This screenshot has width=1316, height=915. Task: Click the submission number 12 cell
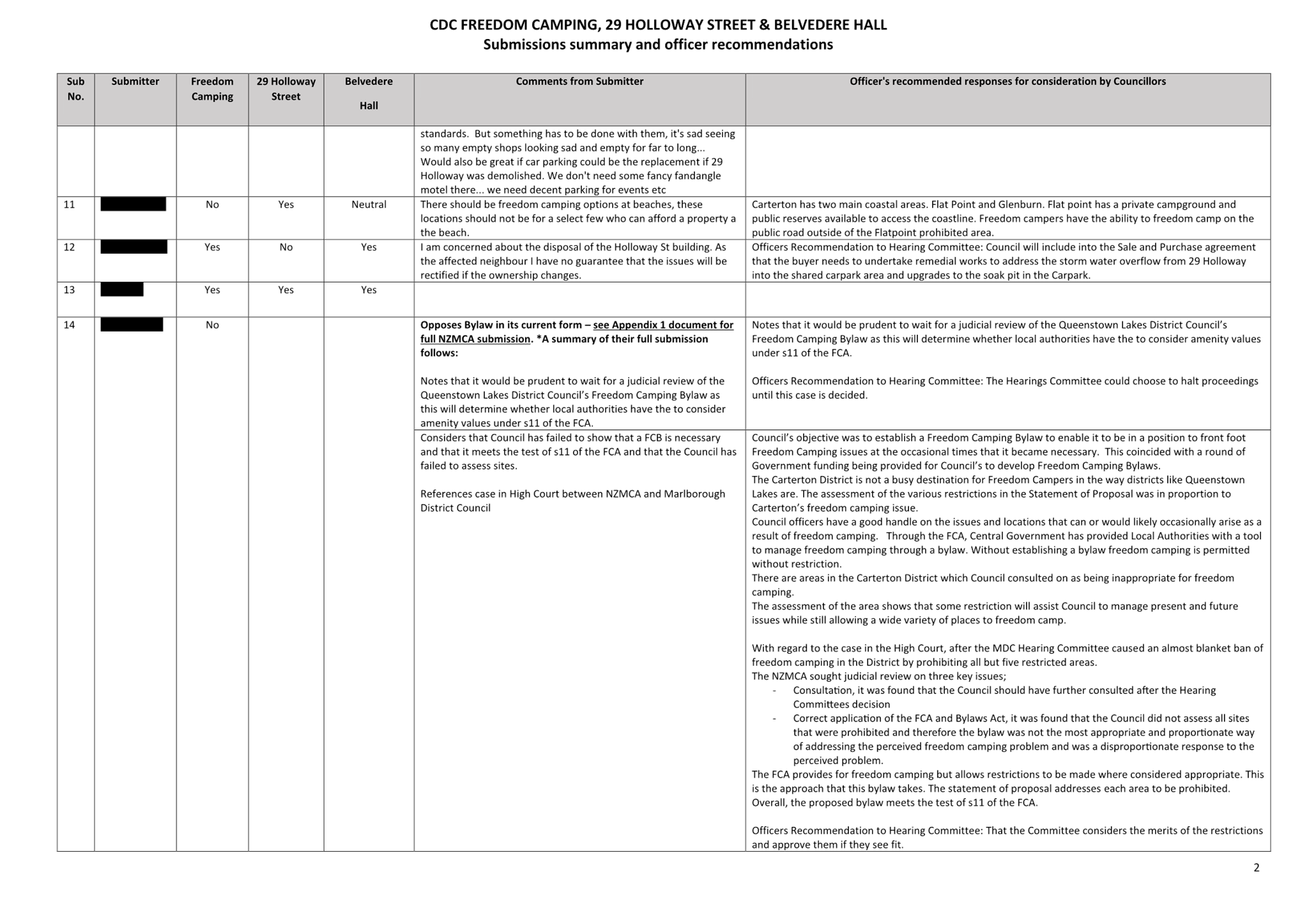(x=70, y=247)
